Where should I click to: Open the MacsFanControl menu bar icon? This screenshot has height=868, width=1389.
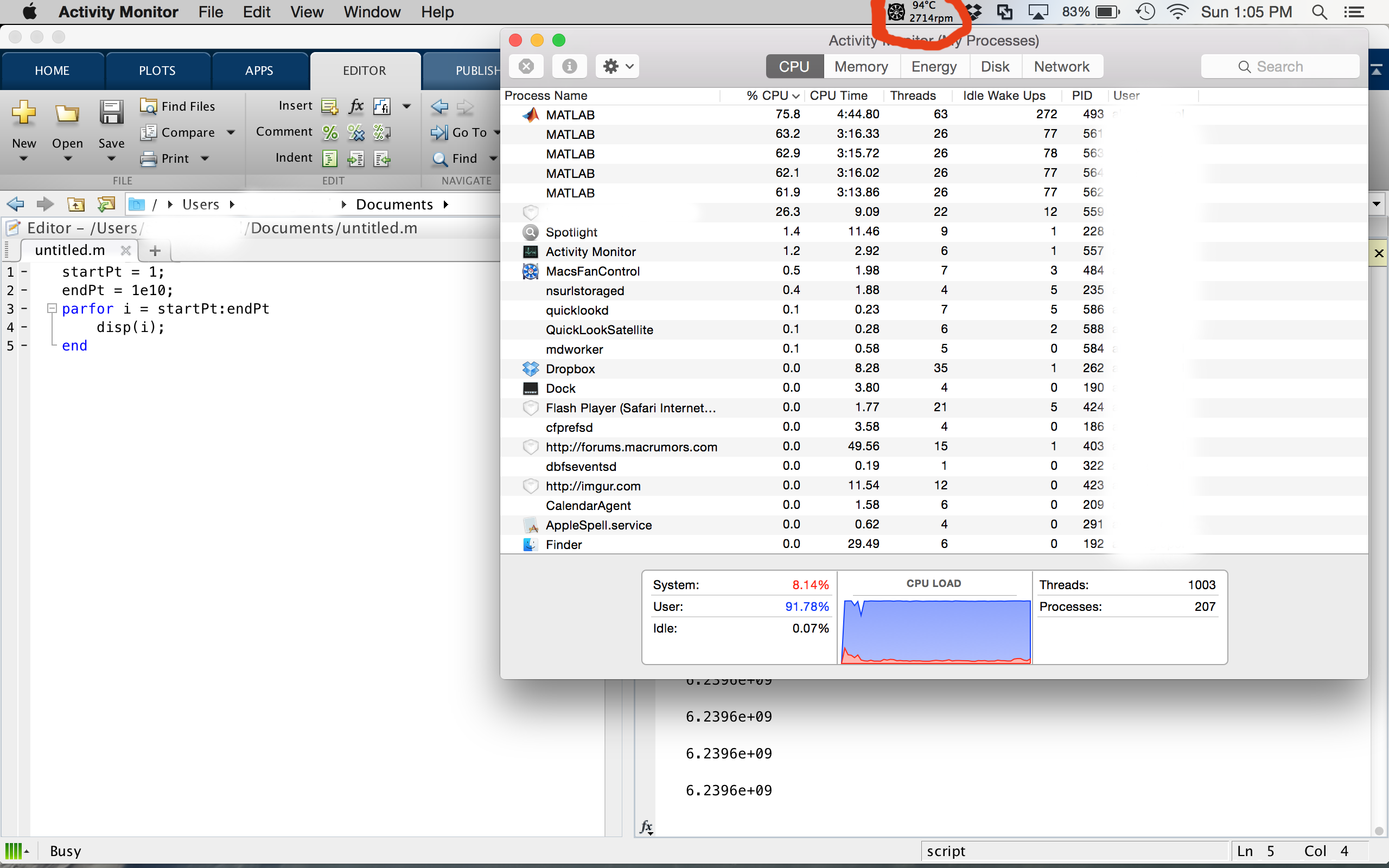(896, 11)
